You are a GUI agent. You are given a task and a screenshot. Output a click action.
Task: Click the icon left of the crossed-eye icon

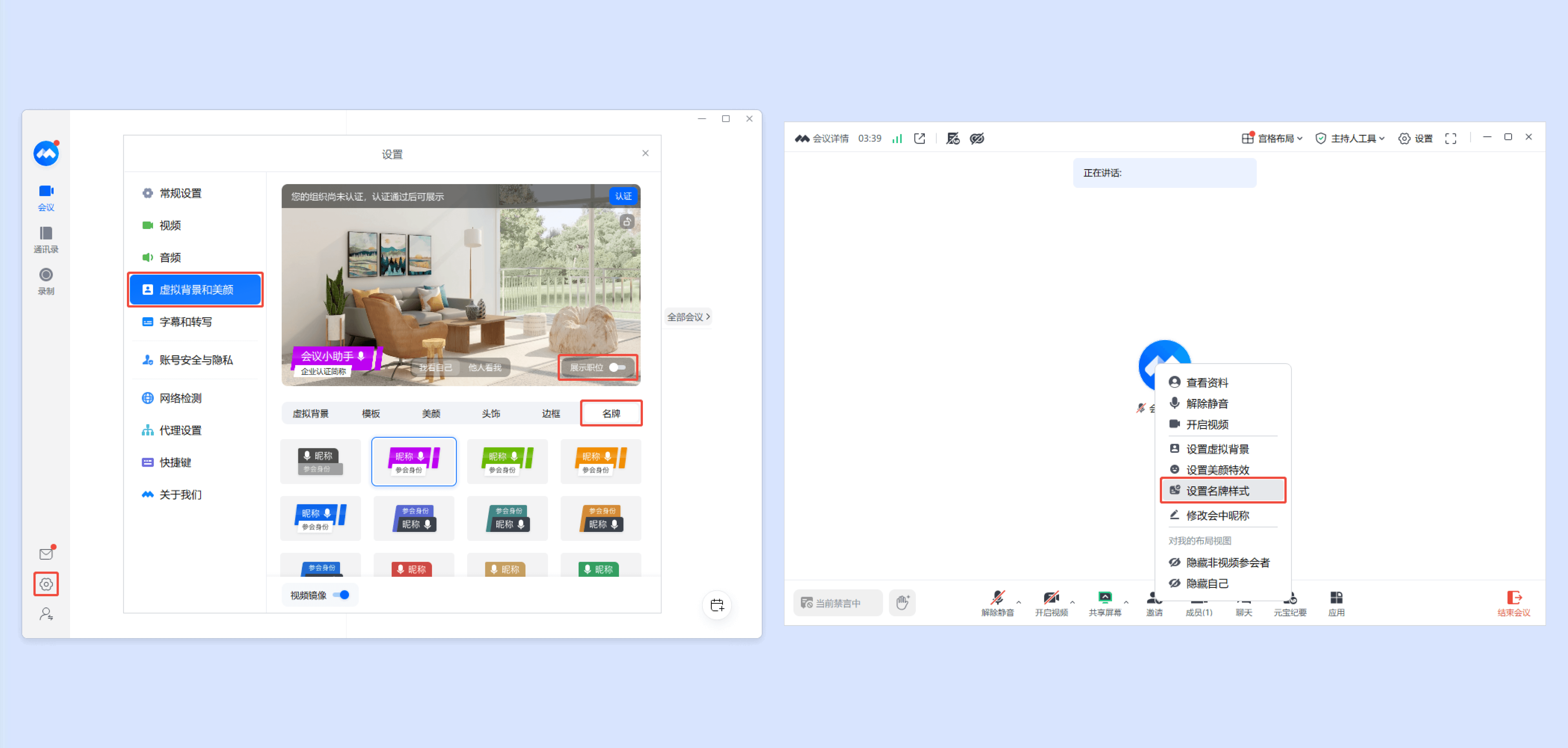[x=953, y=139]
